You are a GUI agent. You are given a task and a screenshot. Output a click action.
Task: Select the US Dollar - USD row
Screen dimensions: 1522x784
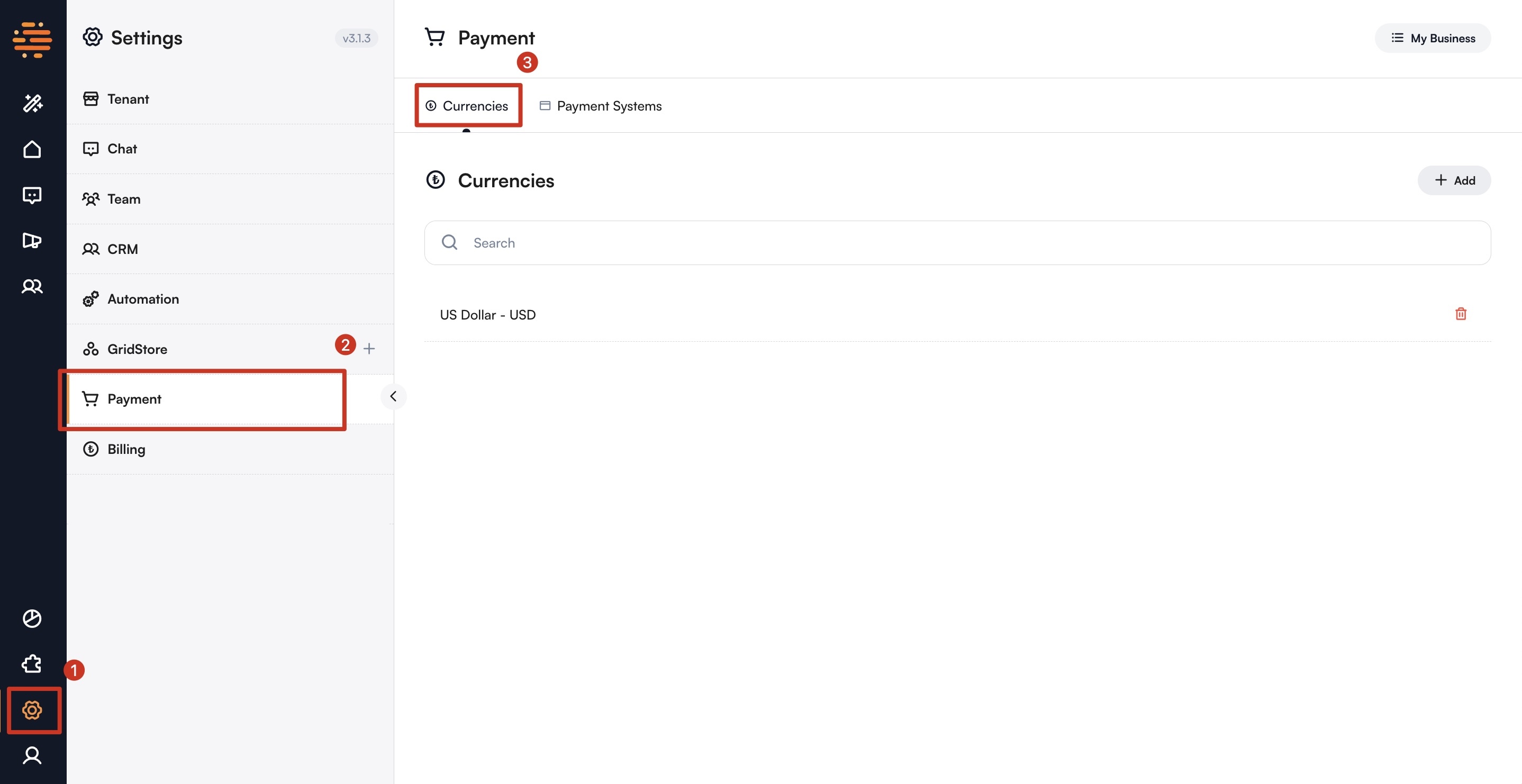pos(488,315)
